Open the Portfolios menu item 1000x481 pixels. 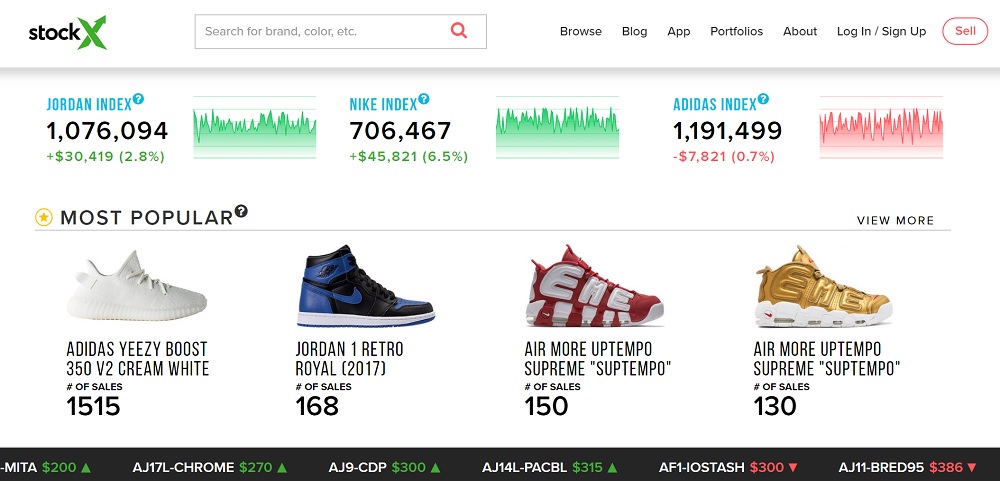click(736, 31)
